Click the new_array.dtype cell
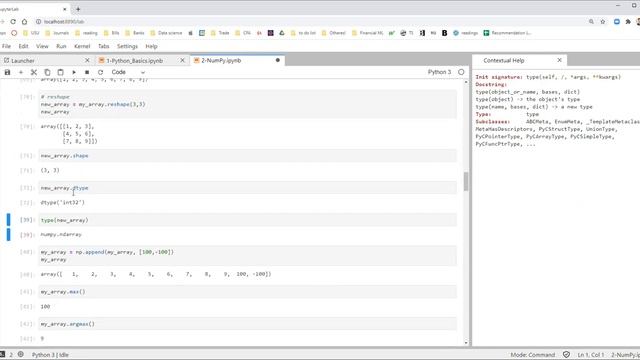The height and width of the screenshot is (360, 640). pos(247,188)
